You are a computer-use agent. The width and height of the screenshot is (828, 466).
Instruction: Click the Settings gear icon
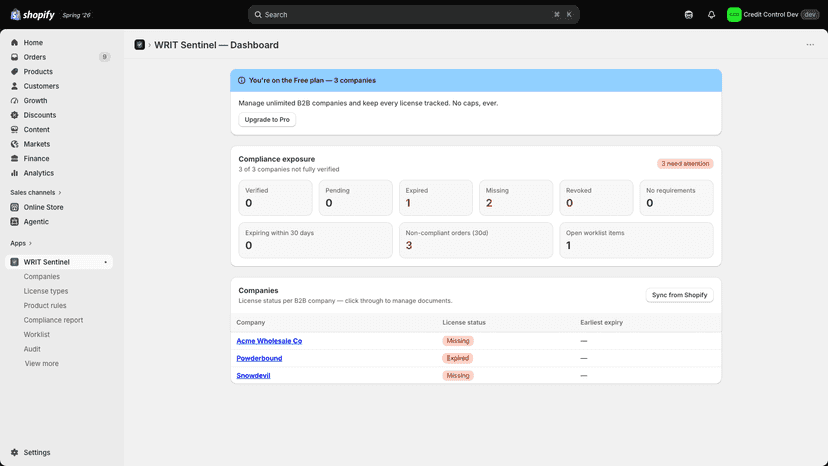coord(14,452)
